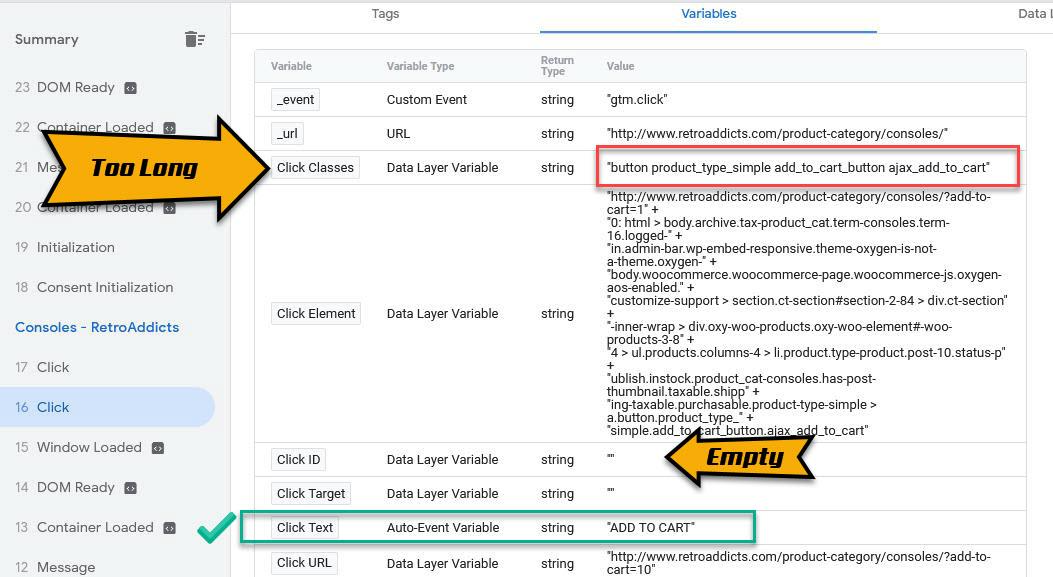Click the Click URL variable button
The width and height of the screenshot is (1053, 577).
304,562
